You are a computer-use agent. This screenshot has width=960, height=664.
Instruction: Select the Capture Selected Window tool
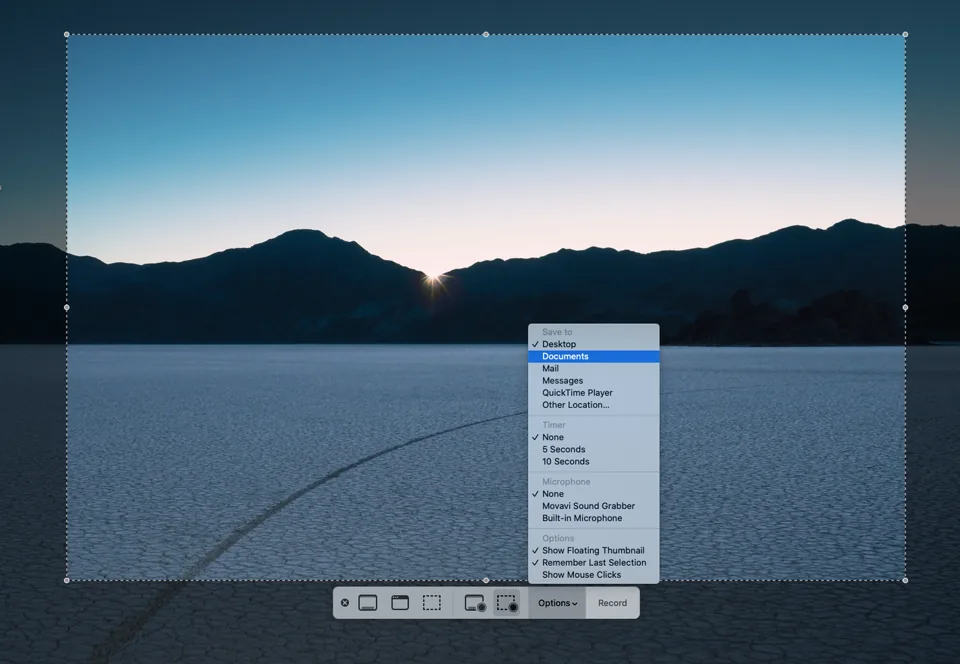[x=400, y=602]
